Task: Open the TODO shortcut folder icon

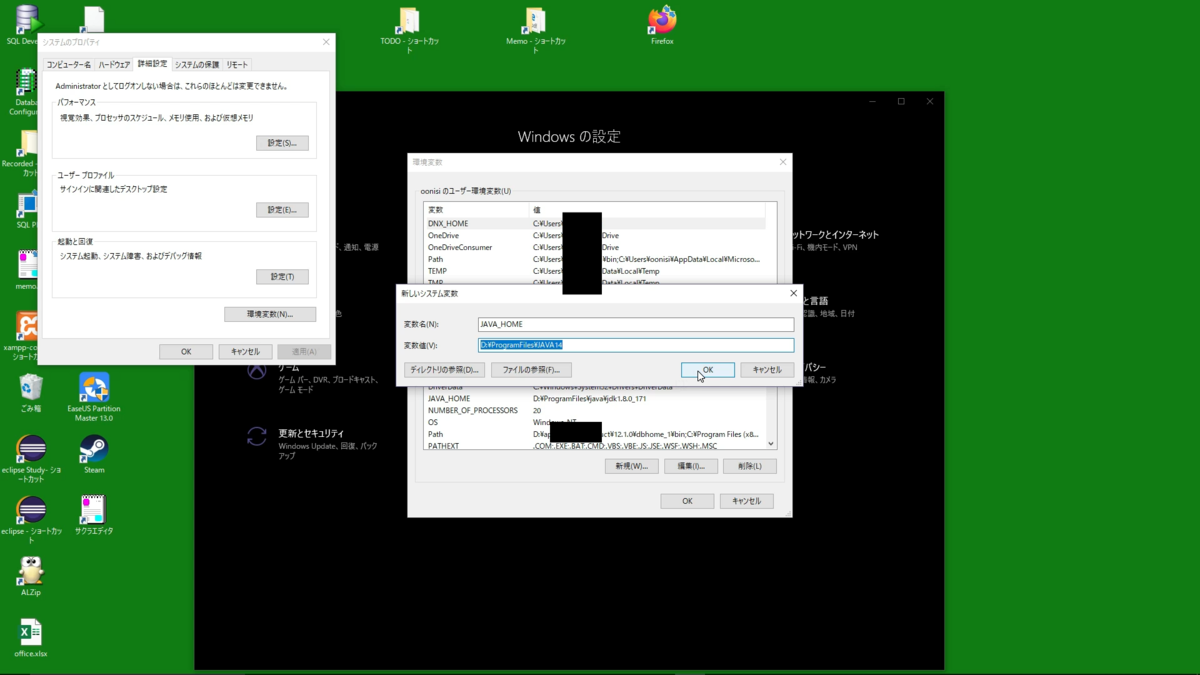Action: click(x=409, y=30)
